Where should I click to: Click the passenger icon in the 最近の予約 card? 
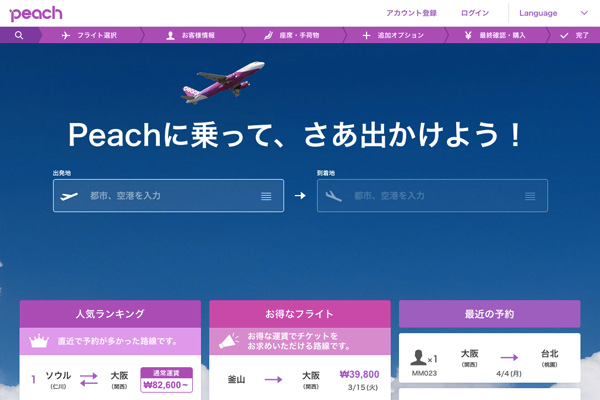coord(418,357)
